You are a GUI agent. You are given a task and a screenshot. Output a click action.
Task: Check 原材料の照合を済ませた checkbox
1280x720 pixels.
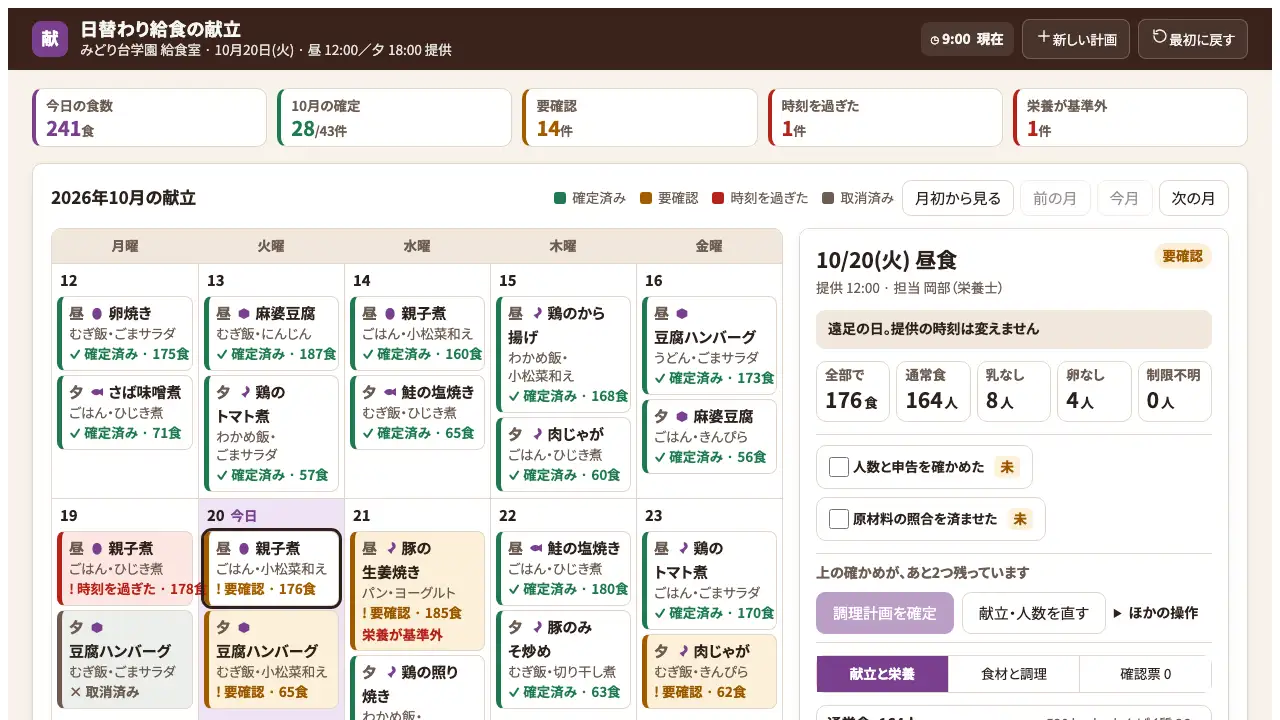pos(839,519)
